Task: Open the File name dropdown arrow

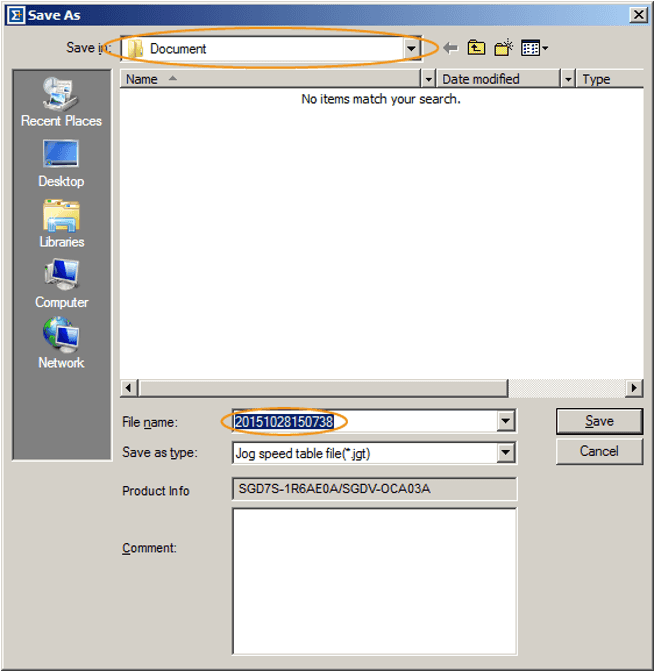Action: (506, 422)
